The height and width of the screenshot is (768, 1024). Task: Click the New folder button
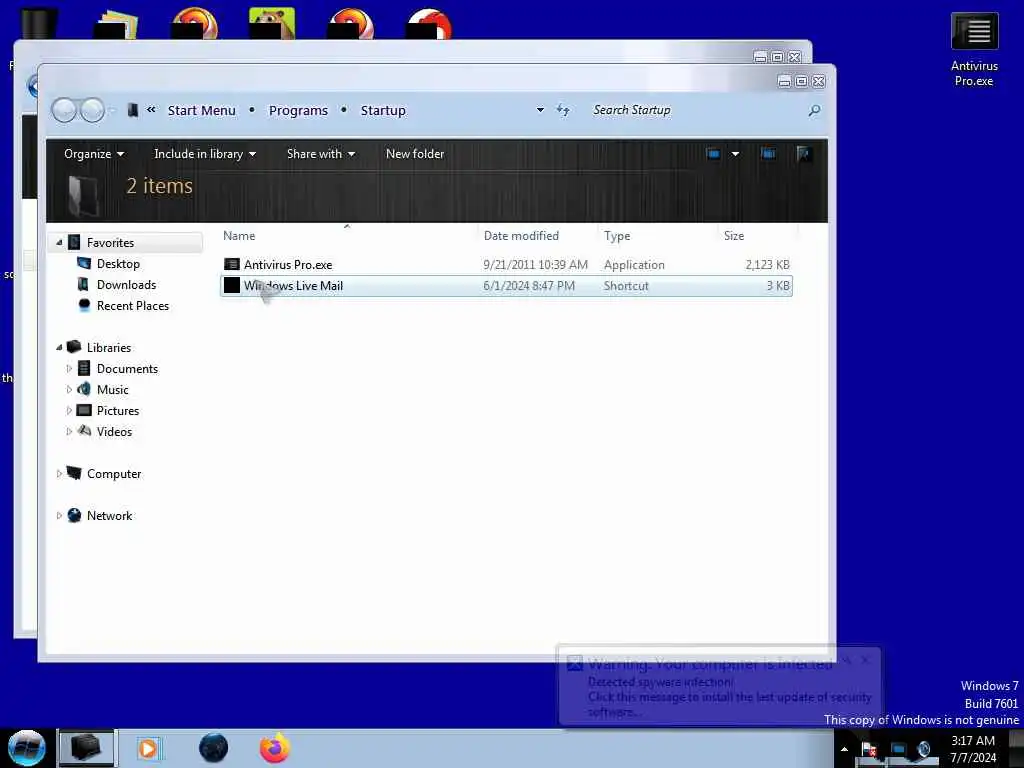coord(415,154)
